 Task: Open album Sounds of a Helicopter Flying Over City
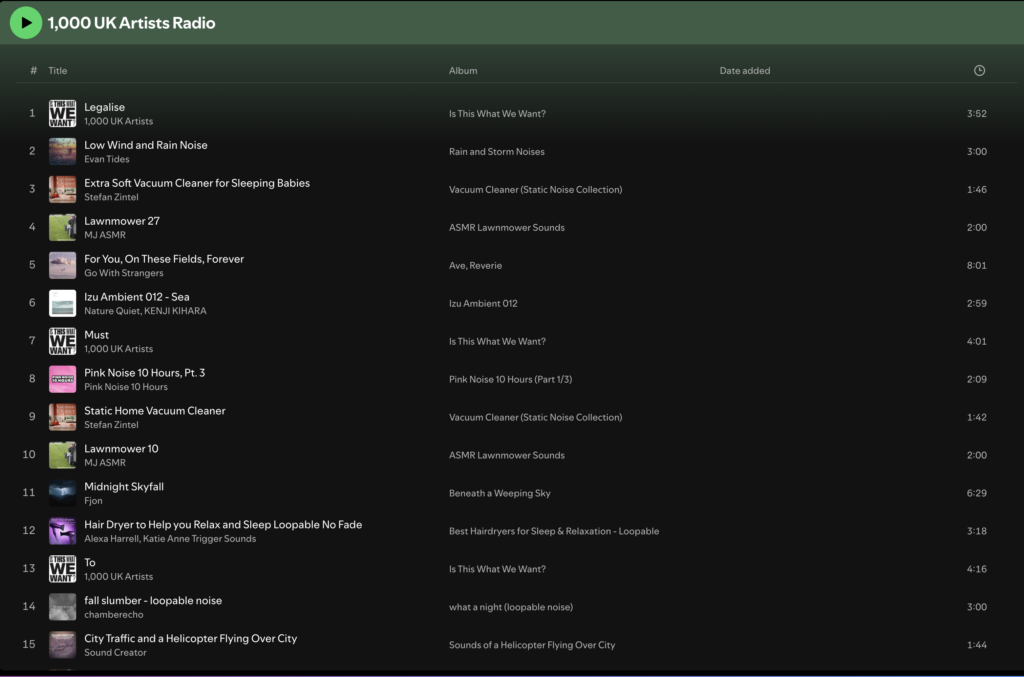[x=532, y=645]
